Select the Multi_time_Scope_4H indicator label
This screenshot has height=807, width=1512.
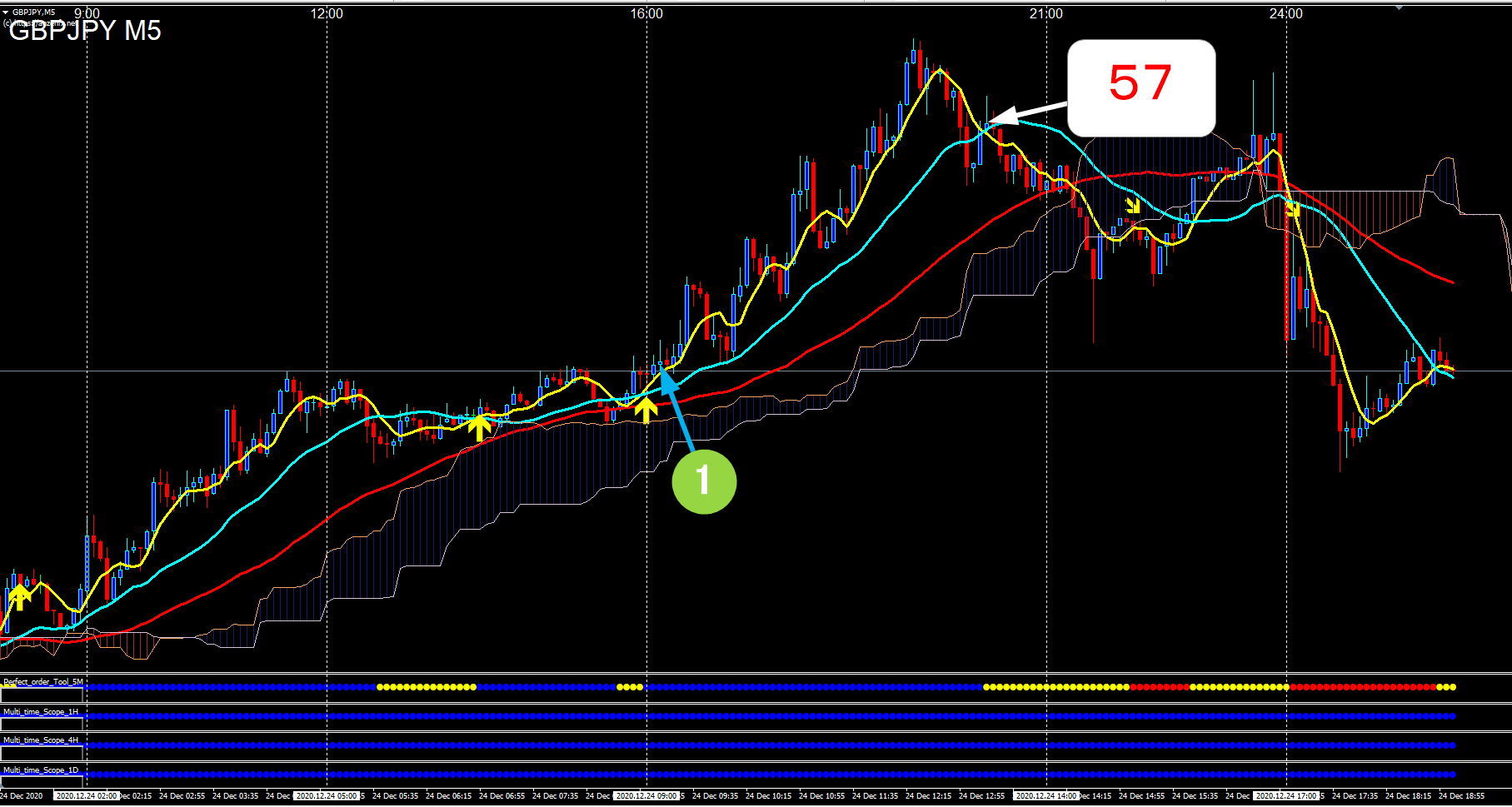pos(41,740)
